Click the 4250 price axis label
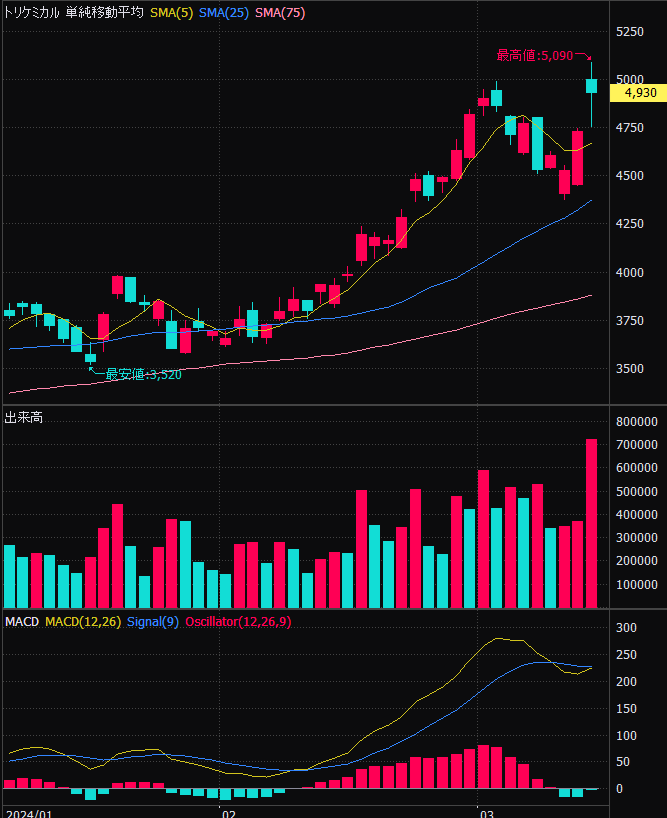The width and height of the screenshot is (667, 818). tap(629, 224)
